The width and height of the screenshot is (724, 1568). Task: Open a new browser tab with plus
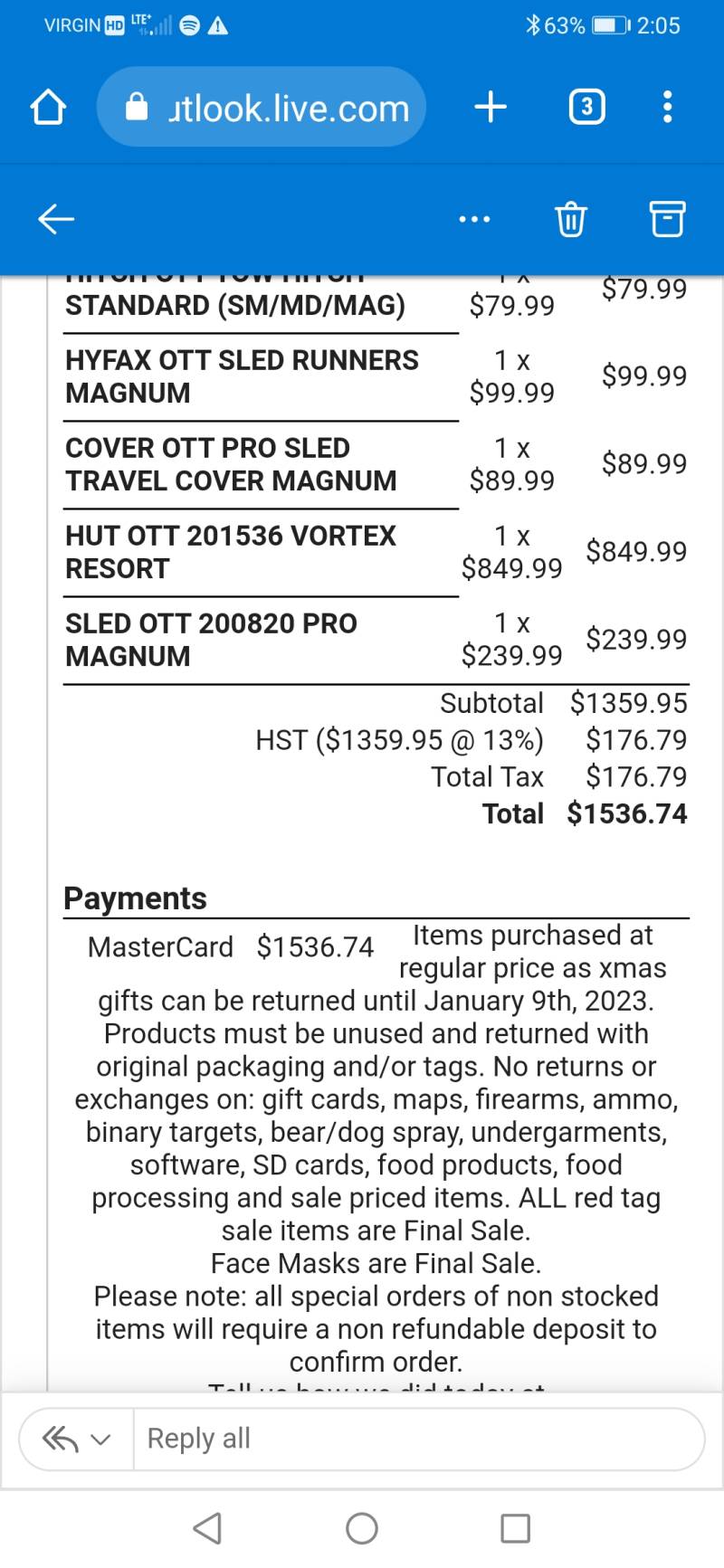point(491,108)
